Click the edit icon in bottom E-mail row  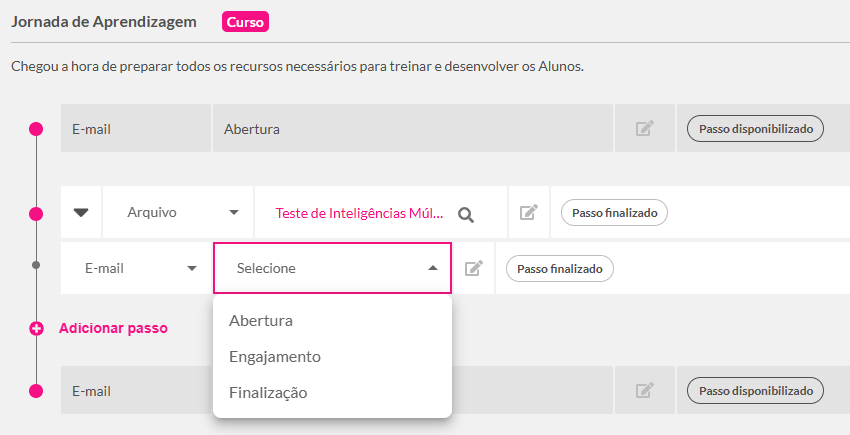coord(645,391)
